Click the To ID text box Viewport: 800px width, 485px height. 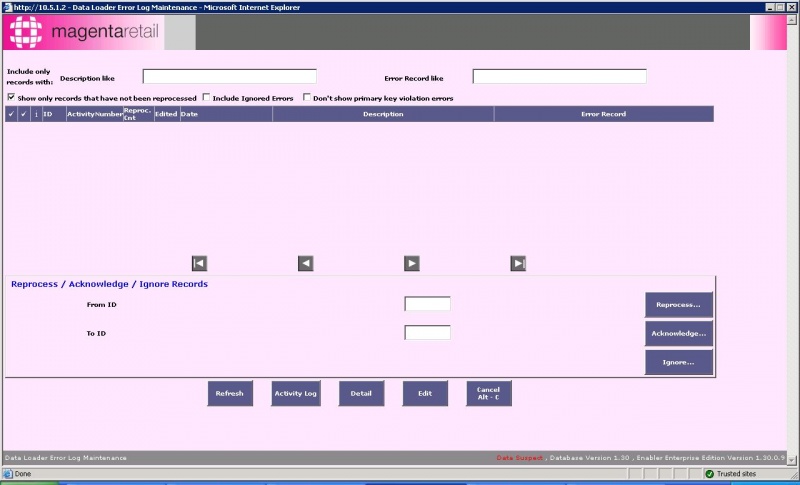[427, 333]
